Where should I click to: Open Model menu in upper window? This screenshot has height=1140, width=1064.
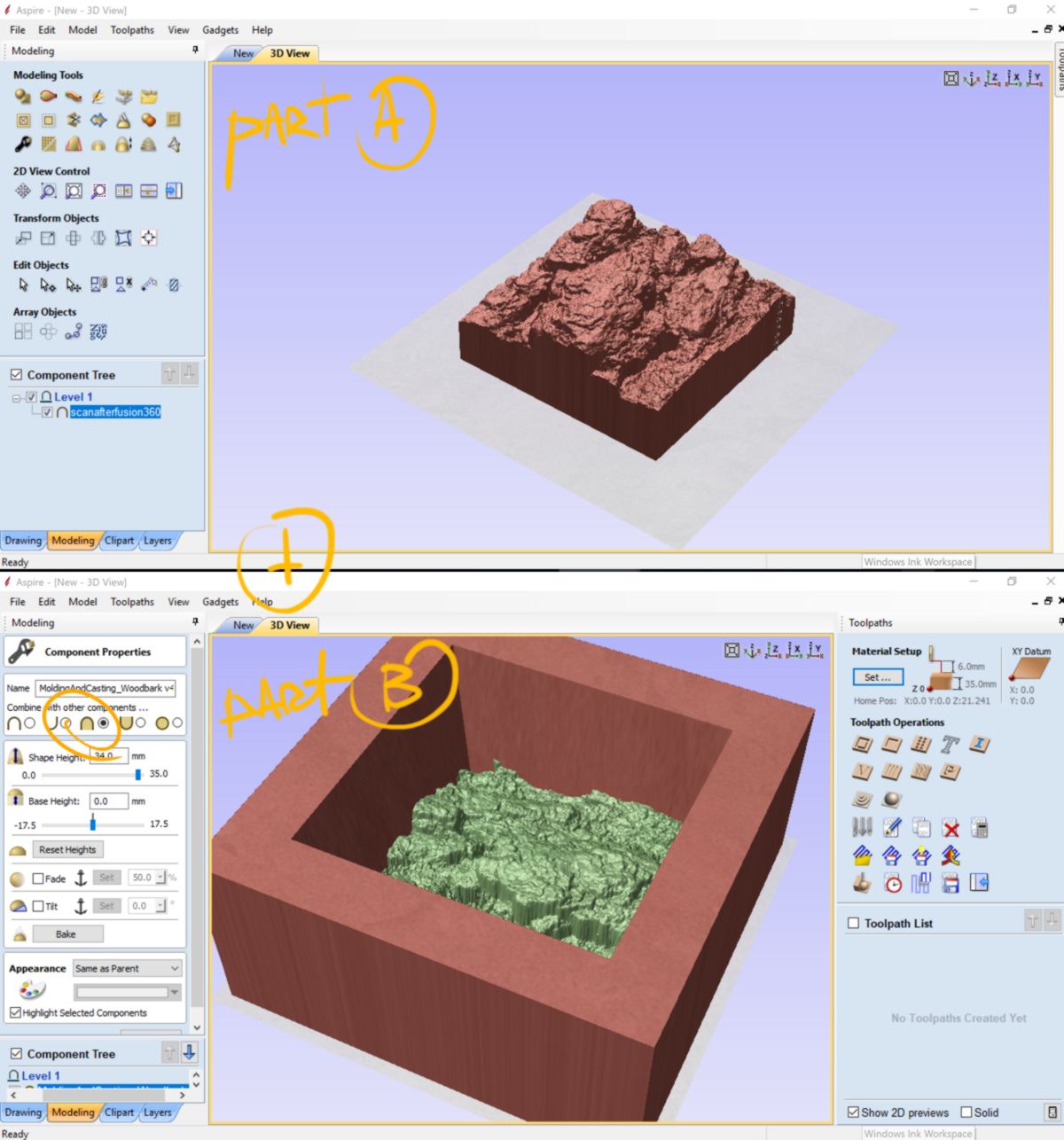coord(82,29)
